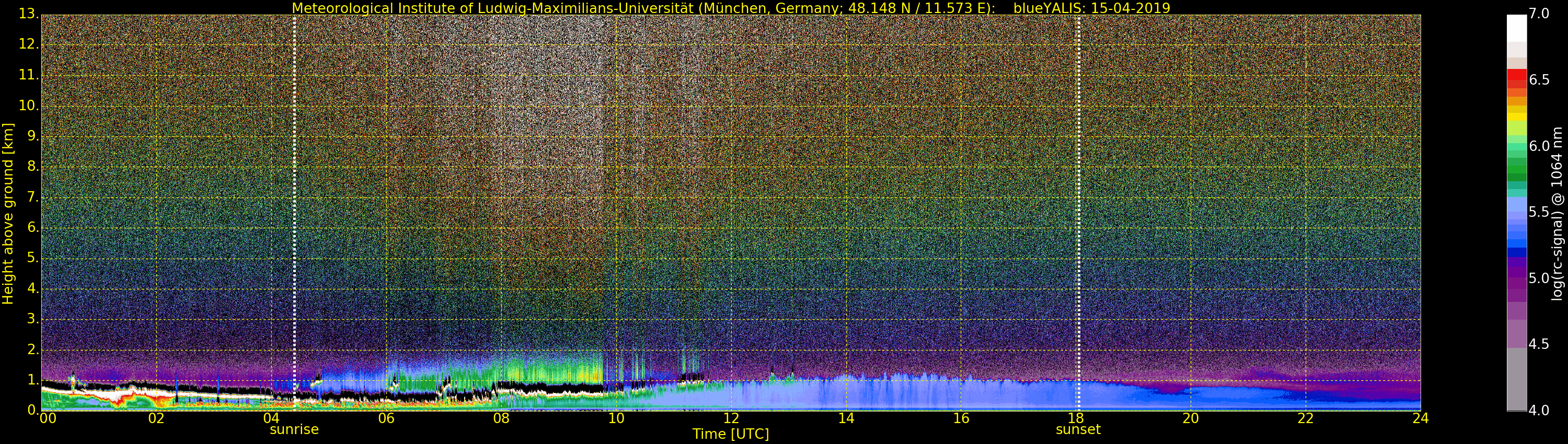Click colorbar value label '5.0'
Viewport: 1568px width, 444px height.
[1539, 278]
